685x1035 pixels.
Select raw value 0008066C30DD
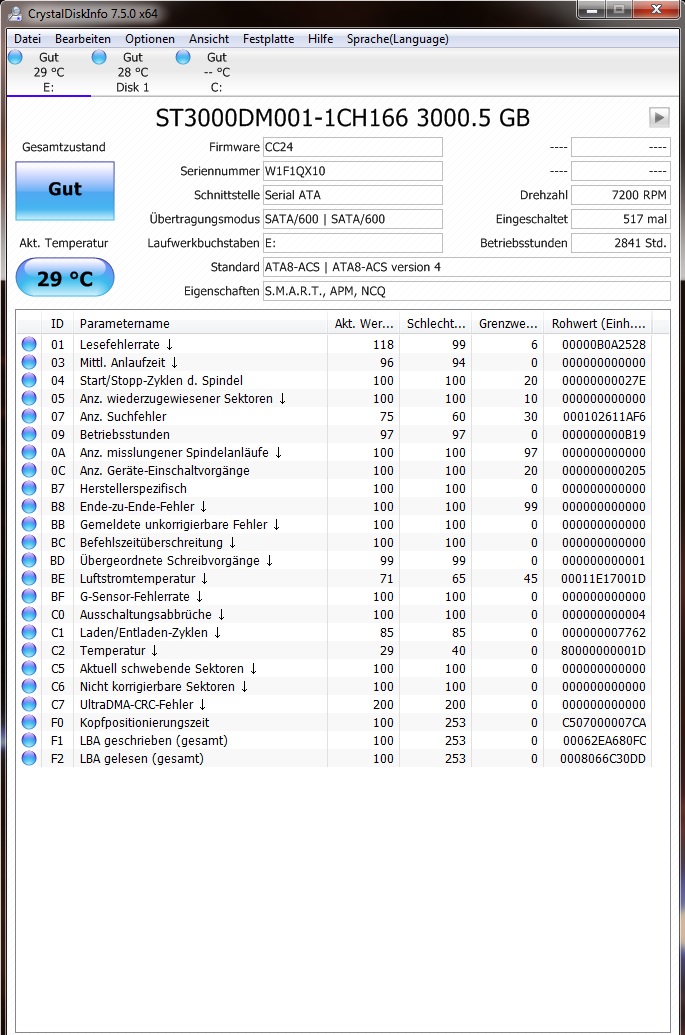[603, 758]
